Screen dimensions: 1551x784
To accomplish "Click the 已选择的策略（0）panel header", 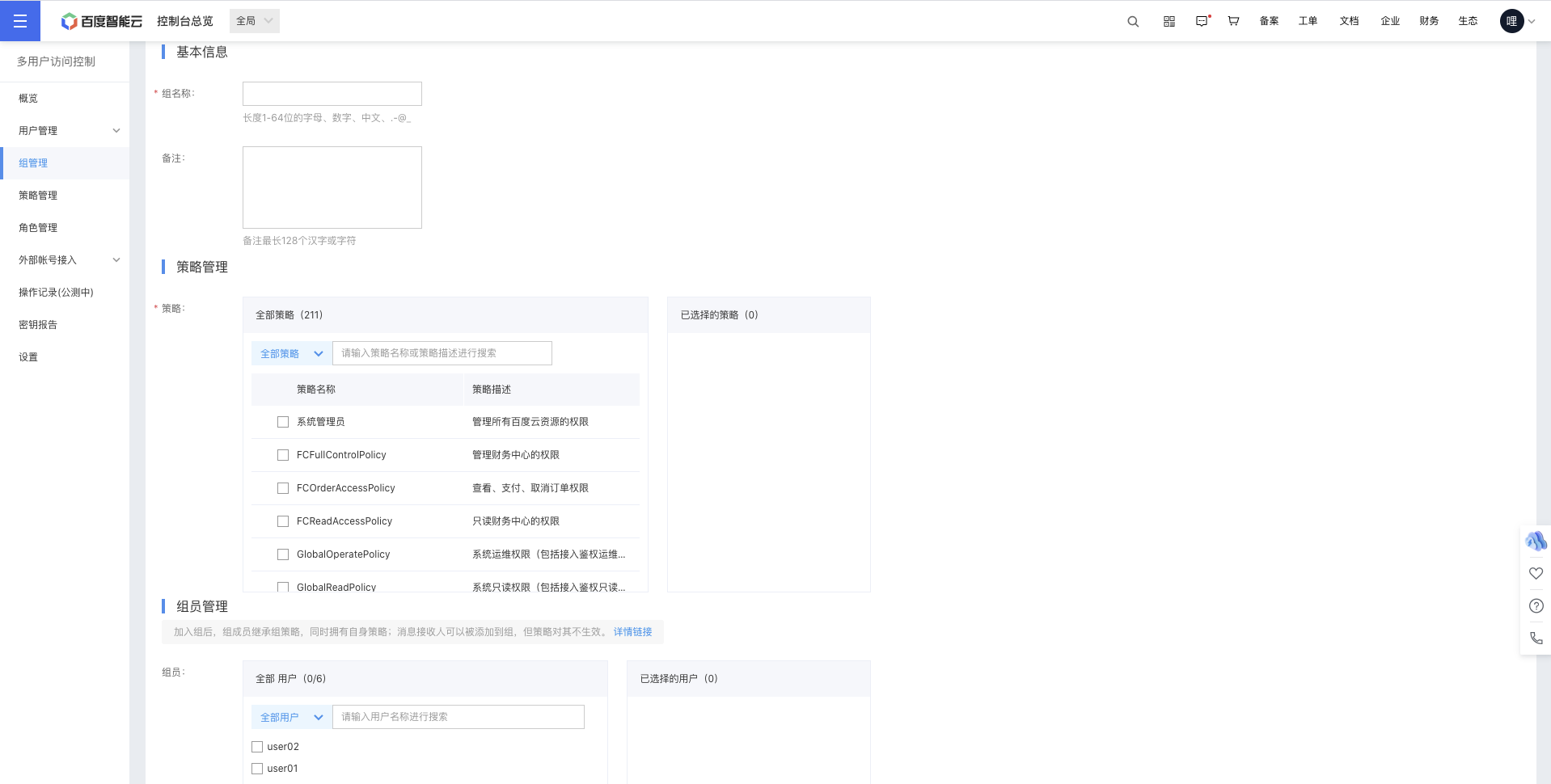I will (x=769, y=315).
